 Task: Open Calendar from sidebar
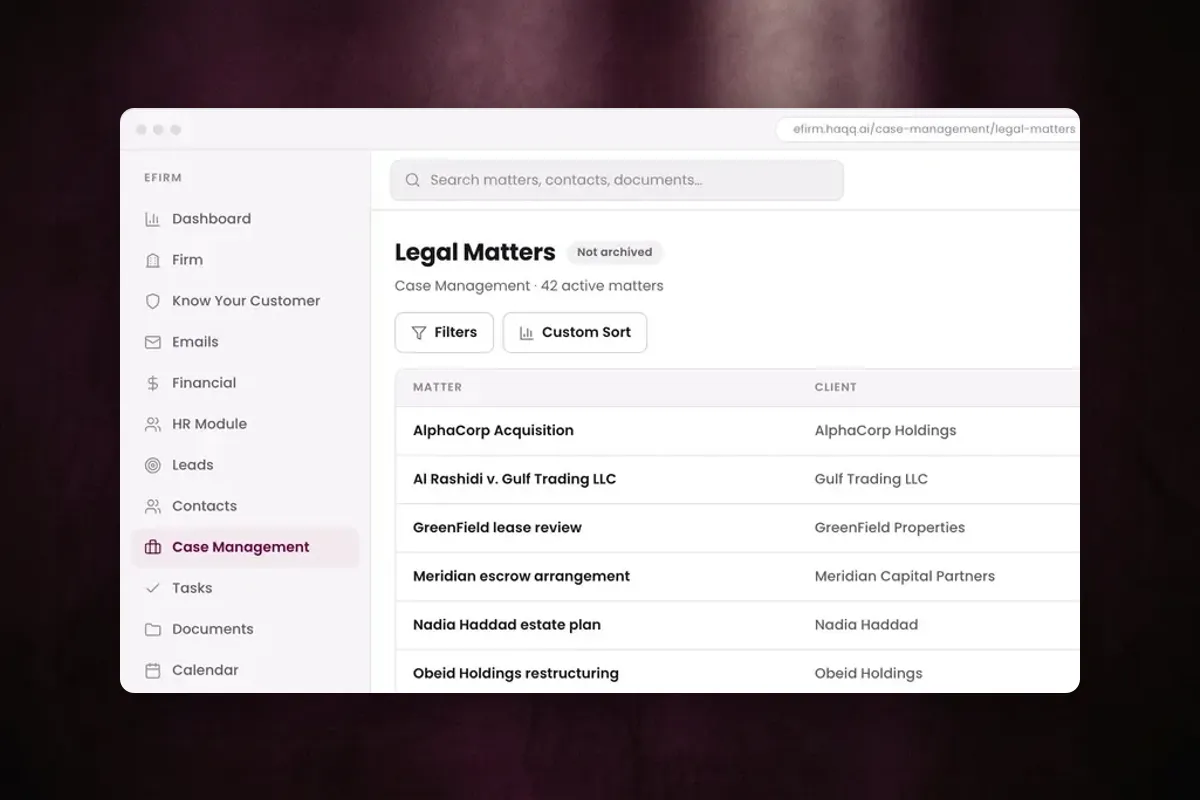pos(245,670)
